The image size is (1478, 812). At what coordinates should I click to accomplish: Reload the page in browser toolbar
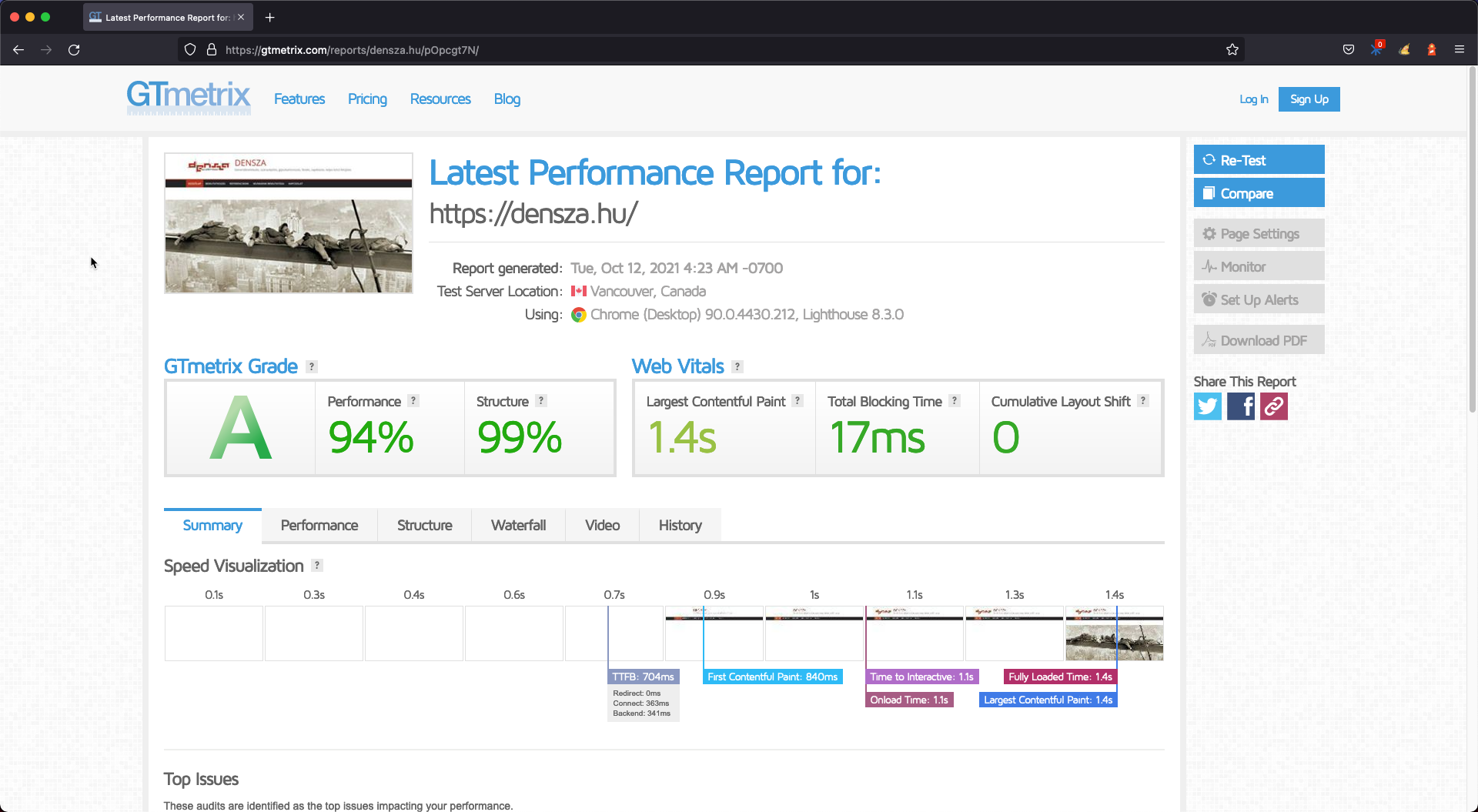74,50
